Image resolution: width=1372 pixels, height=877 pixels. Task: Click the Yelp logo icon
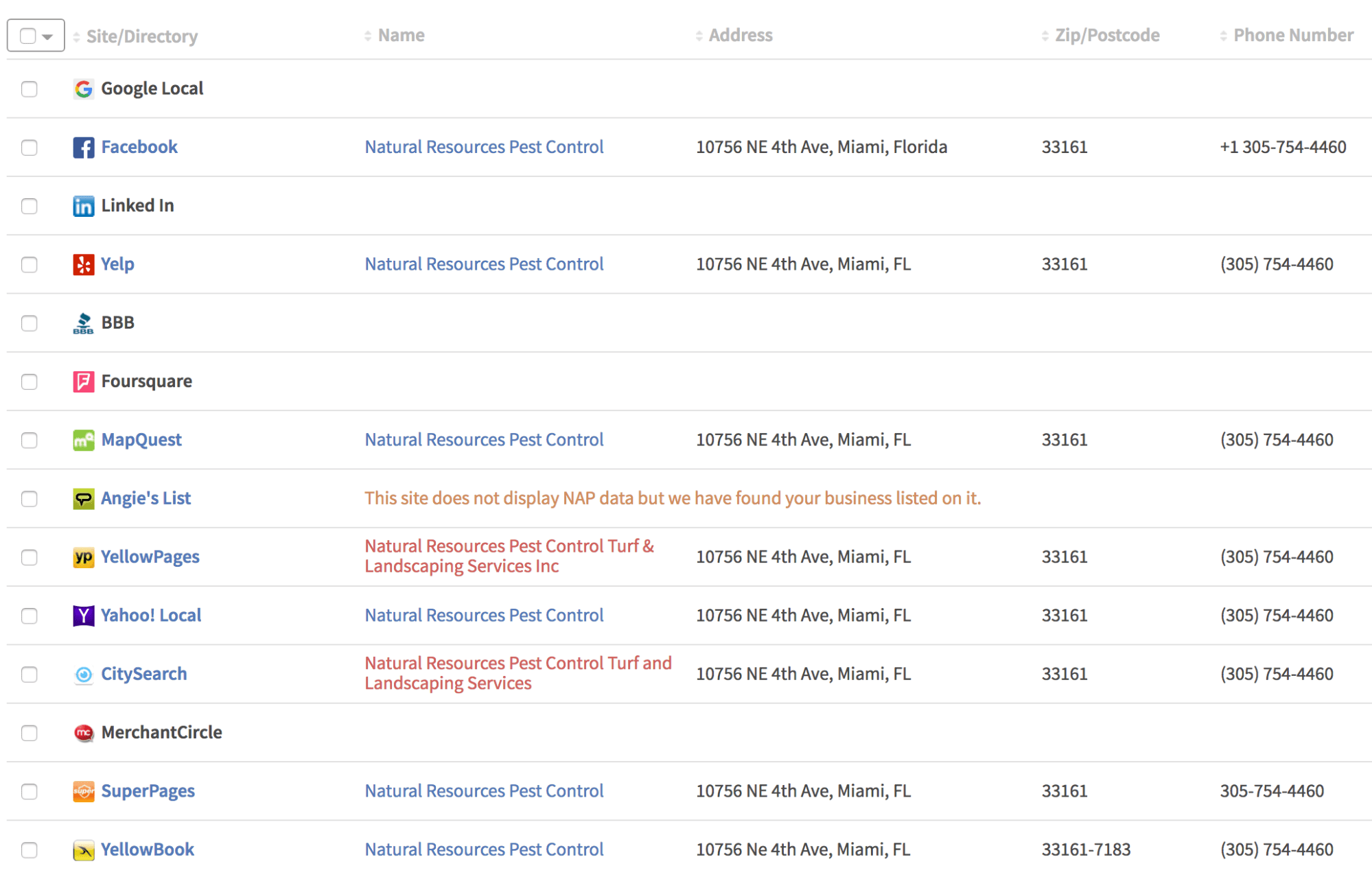(x=84, y=264)
